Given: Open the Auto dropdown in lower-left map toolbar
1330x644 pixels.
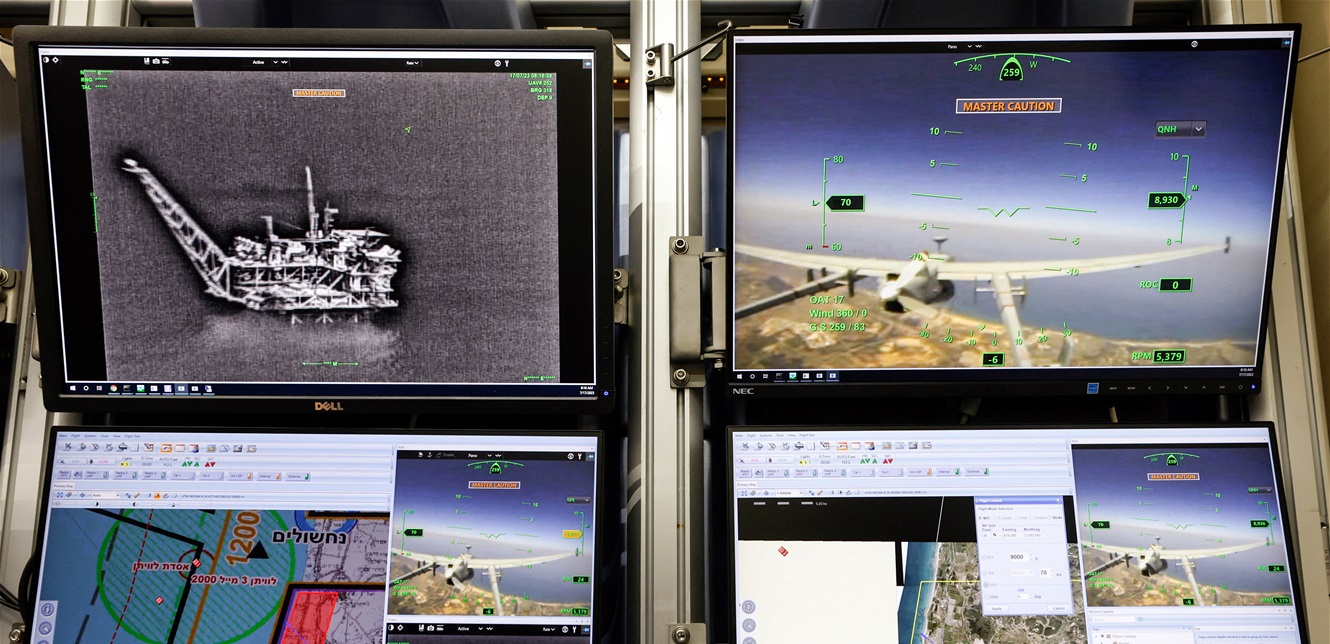Looking at the screenshot, I should pos(106,496).
